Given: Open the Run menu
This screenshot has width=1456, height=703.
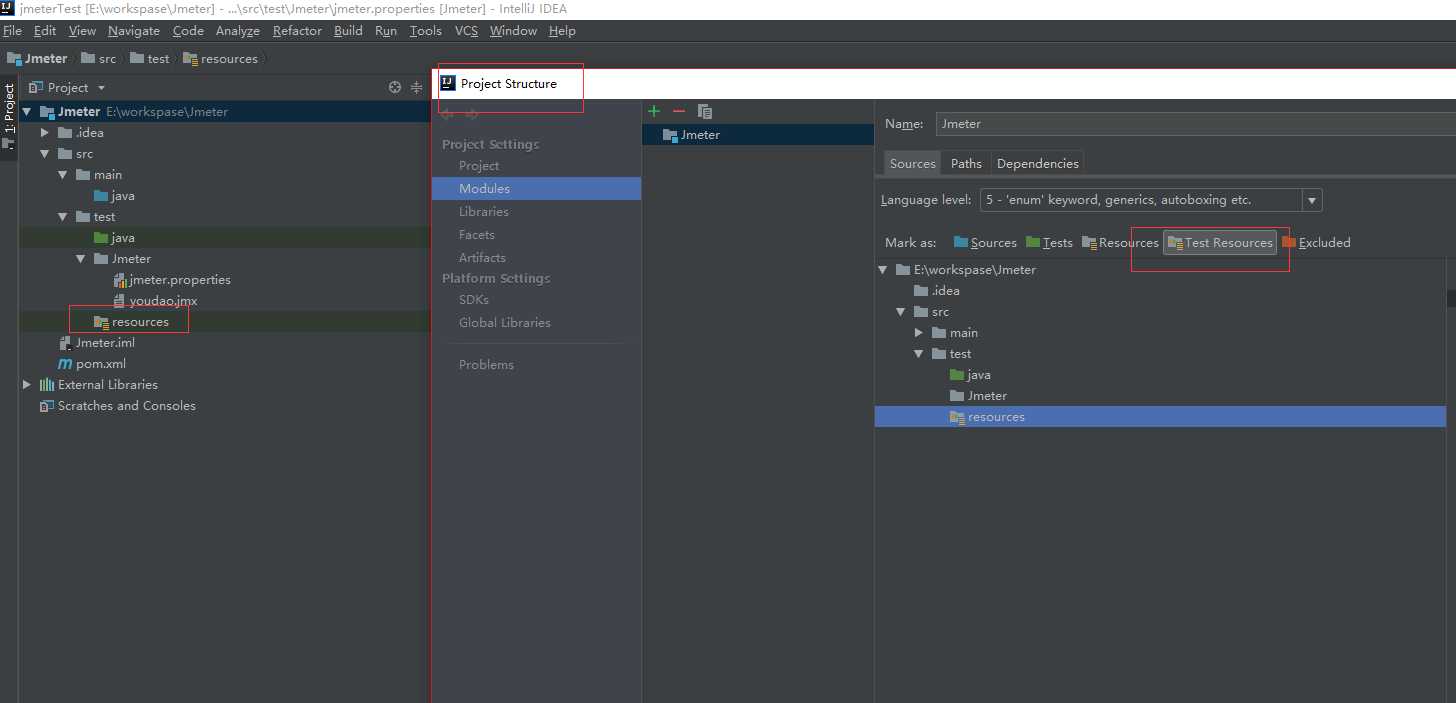Looking at the screenshot, I should click(x=386, y=30).
